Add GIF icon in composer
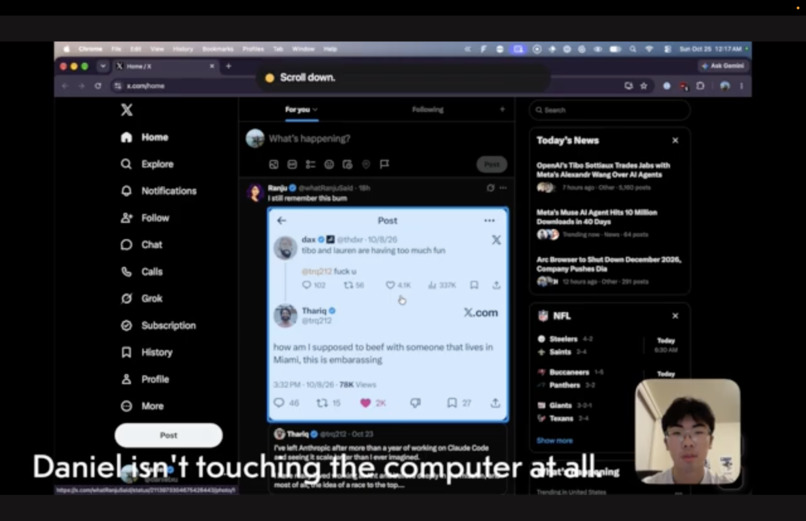The width and height of the screenshot is (806, 521). [x=292, y=164]
